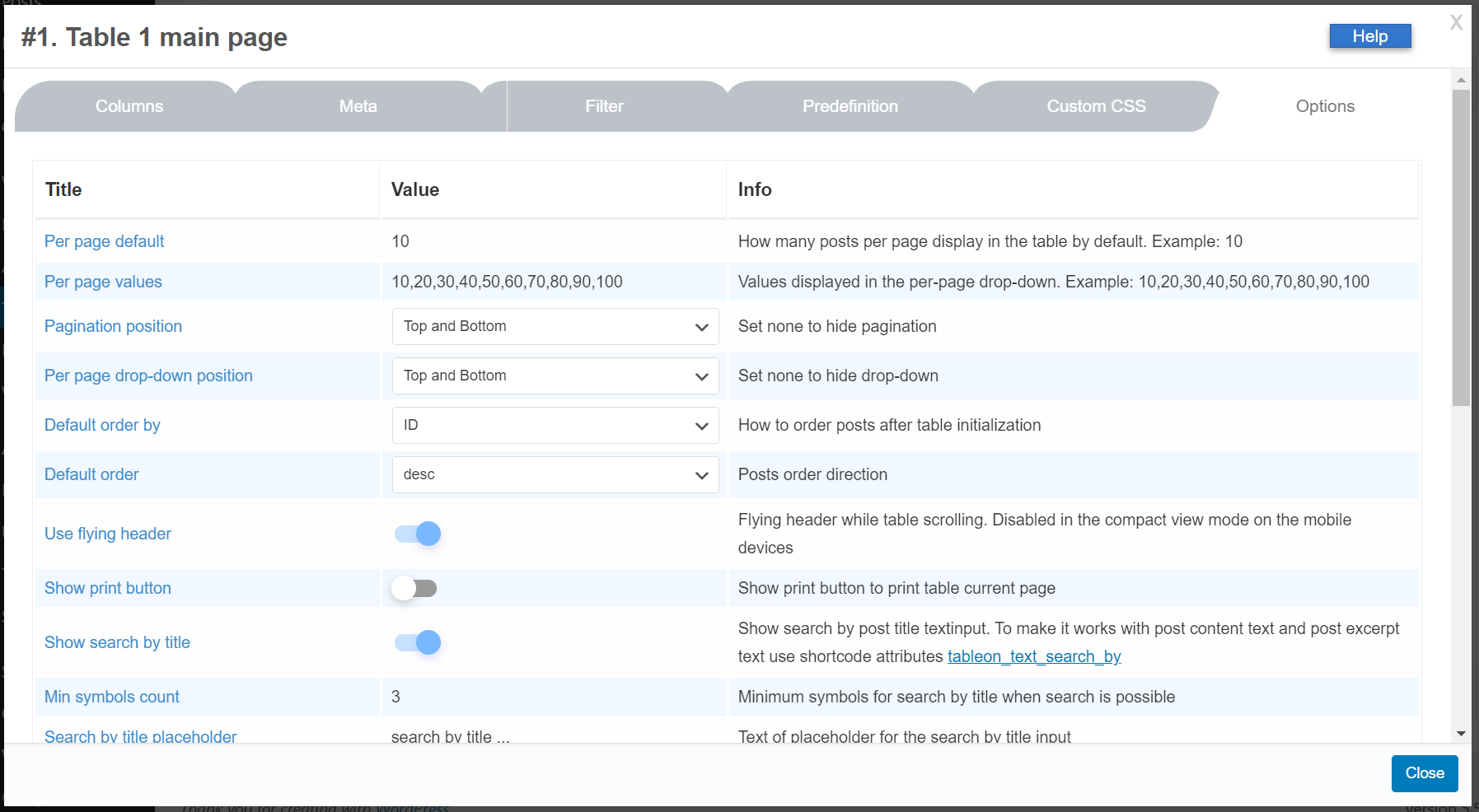The height and width of the screenshot is (812, 1479).
Task: Expand the Default order desc dropdown
Action: [555, 475]
